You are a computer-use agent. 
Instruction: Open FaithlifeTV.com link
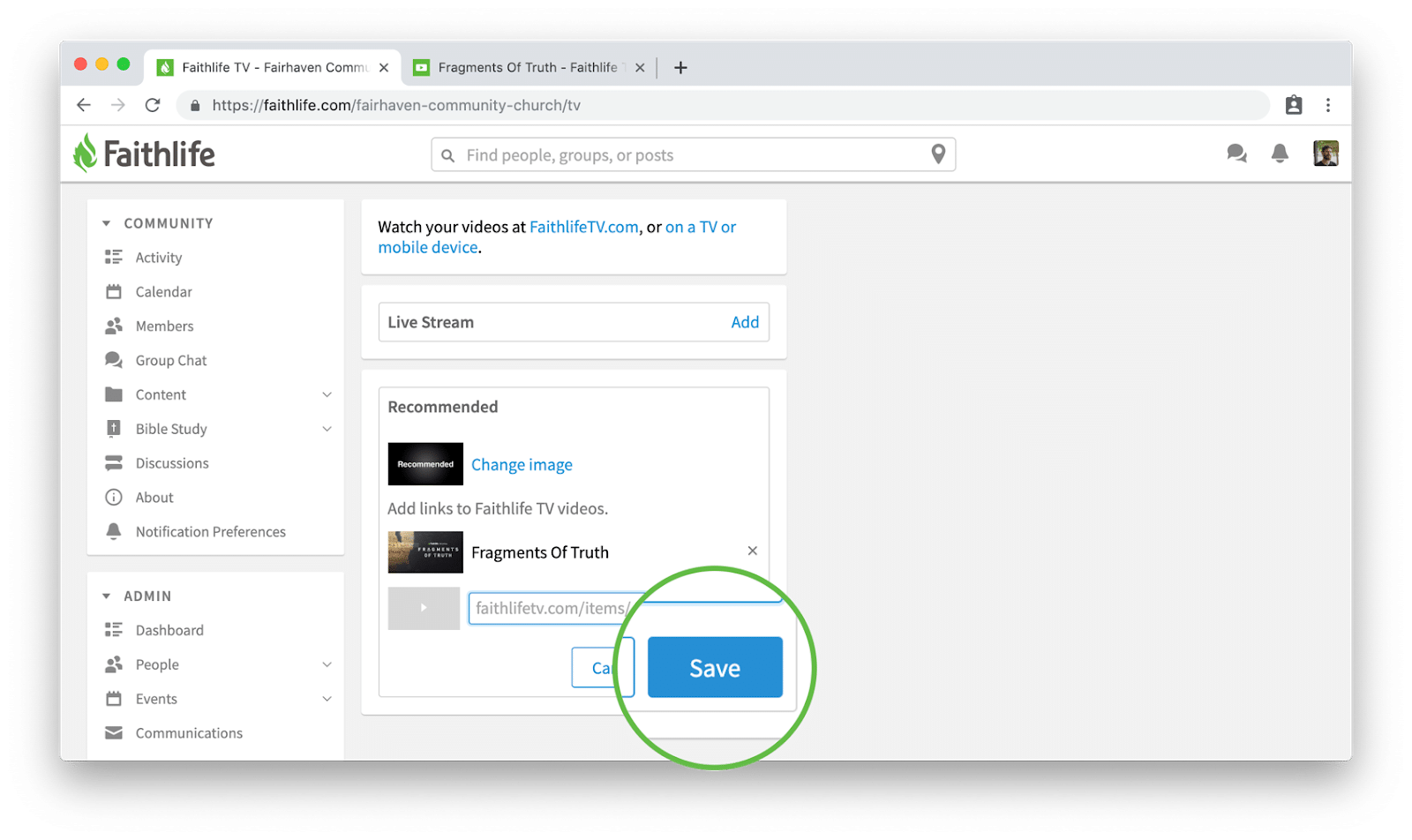pyautogui.click(x=584, y=227)
